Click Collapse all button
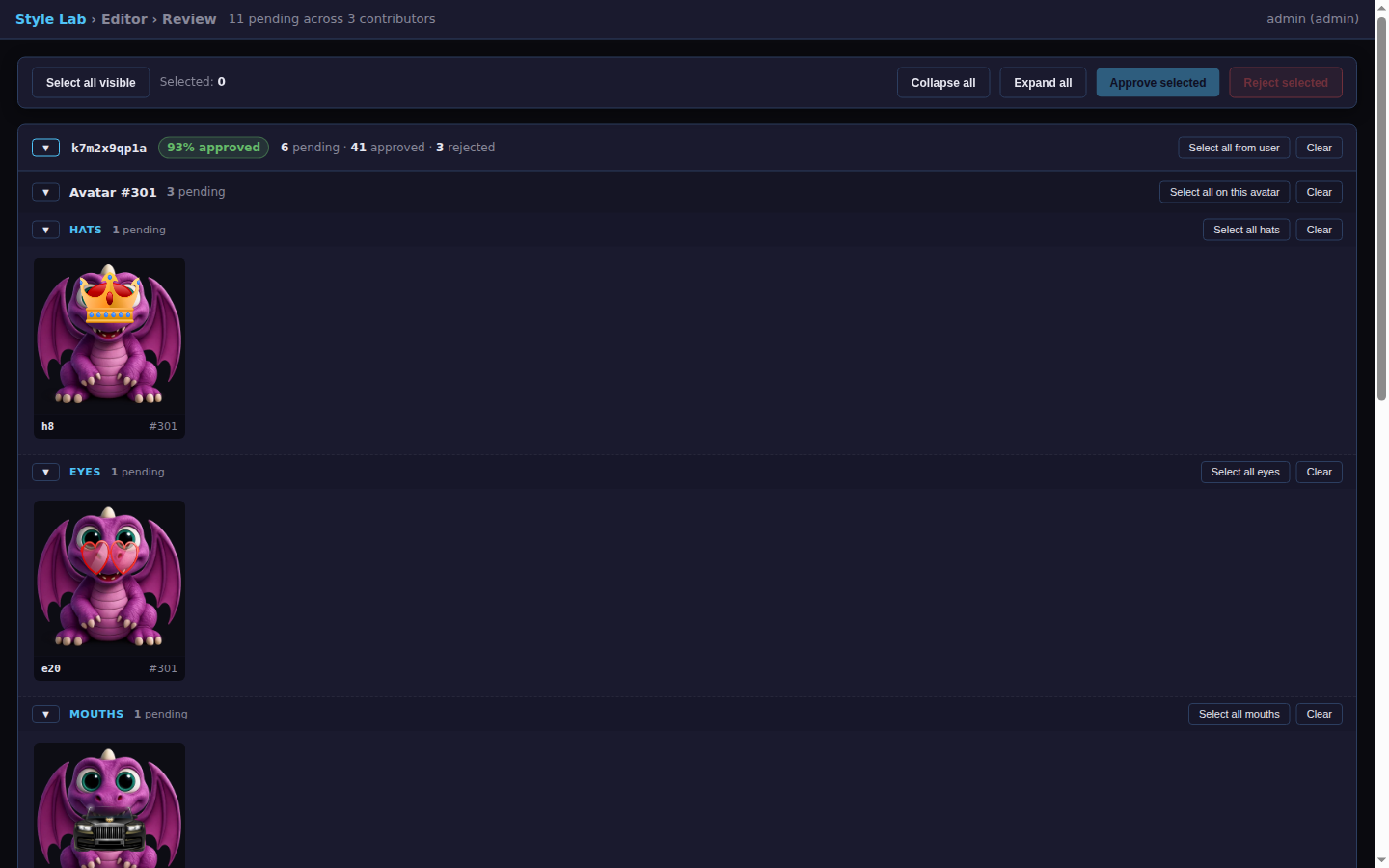Screen dimensions: 1389x868 943,83
